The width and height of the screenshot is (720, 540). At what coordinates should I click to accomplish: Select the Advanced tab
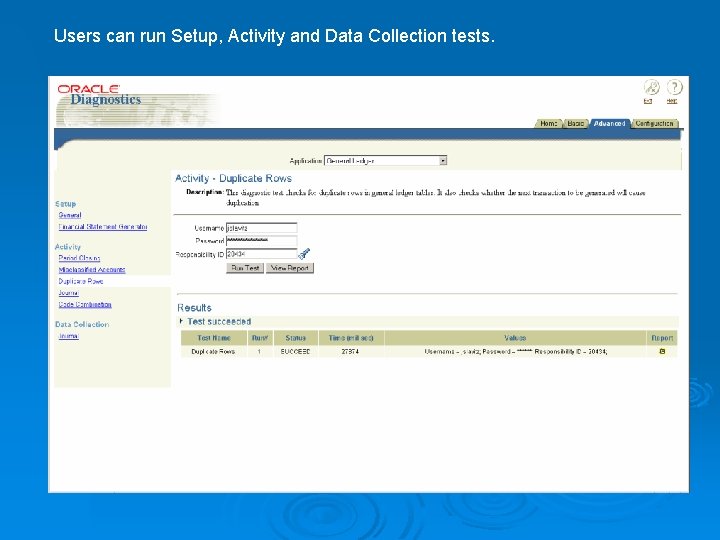[x=609, y=124]
